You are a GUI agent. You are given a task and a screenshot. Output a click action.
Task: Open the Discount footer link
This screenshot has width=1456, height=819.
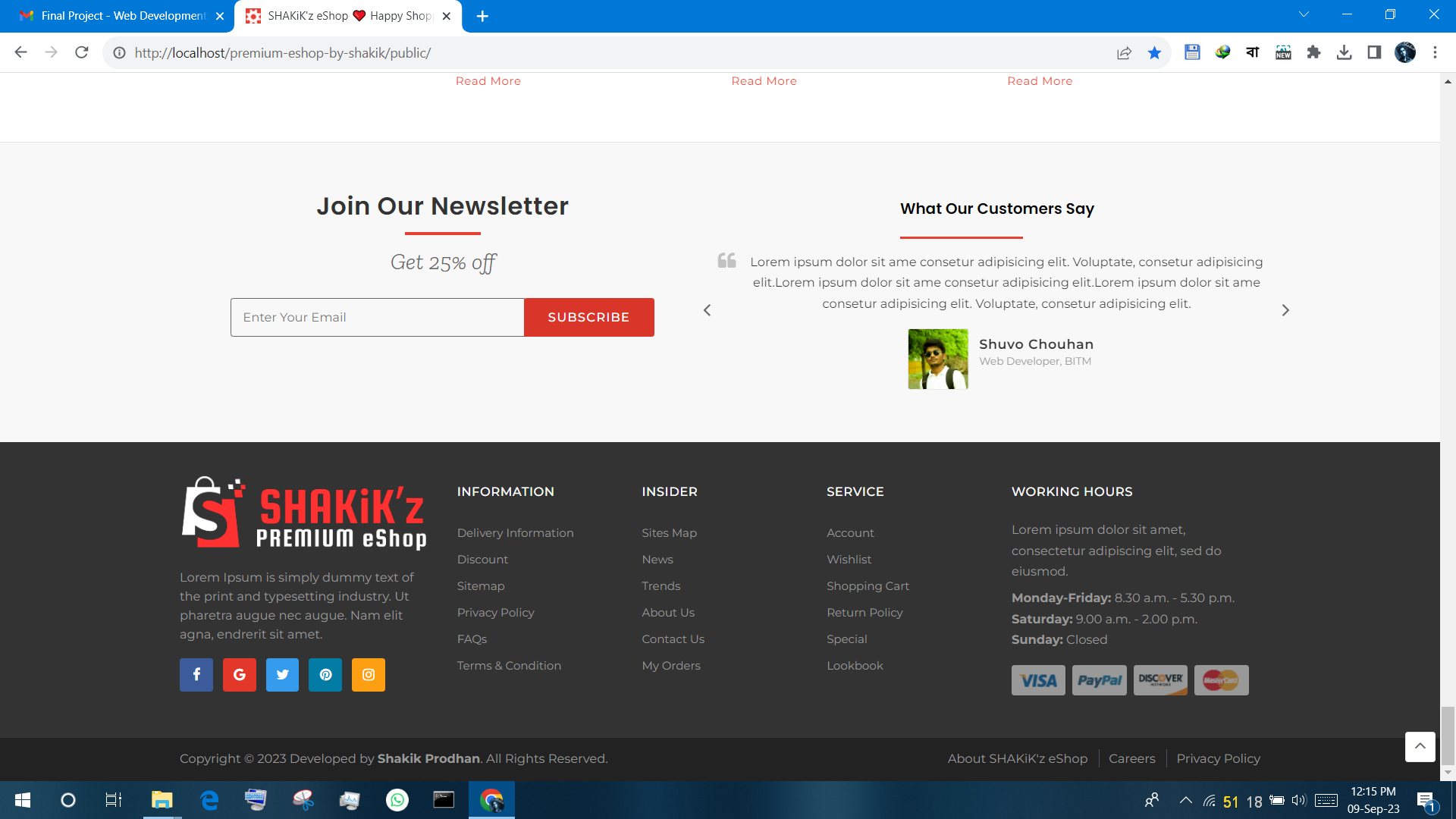[482, 560]
